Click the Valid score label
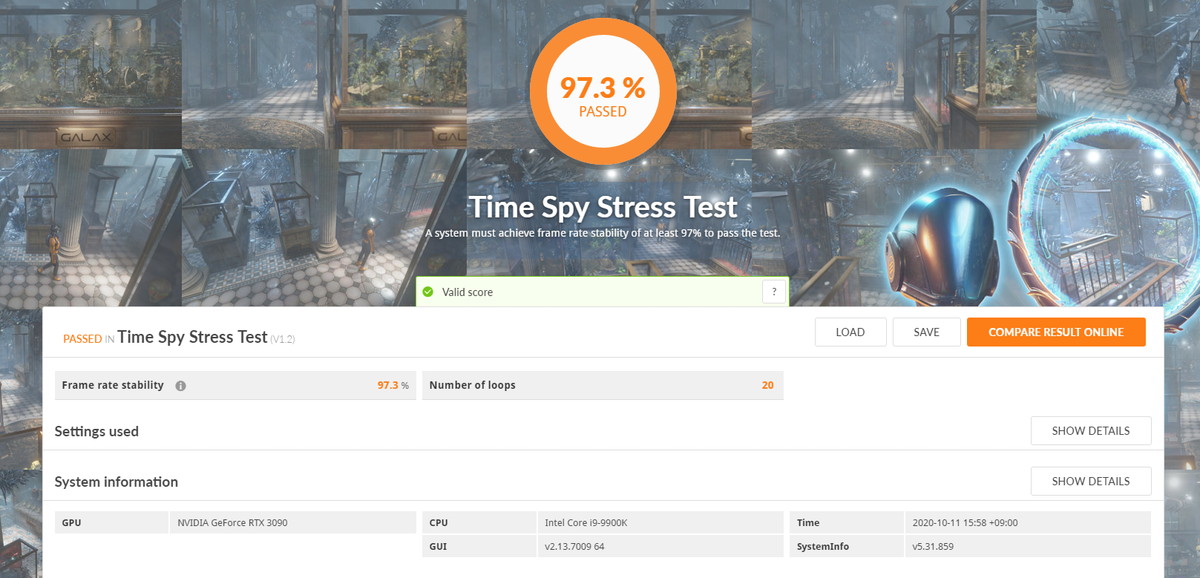This screenshot has width=1200, height=578. 468,292
